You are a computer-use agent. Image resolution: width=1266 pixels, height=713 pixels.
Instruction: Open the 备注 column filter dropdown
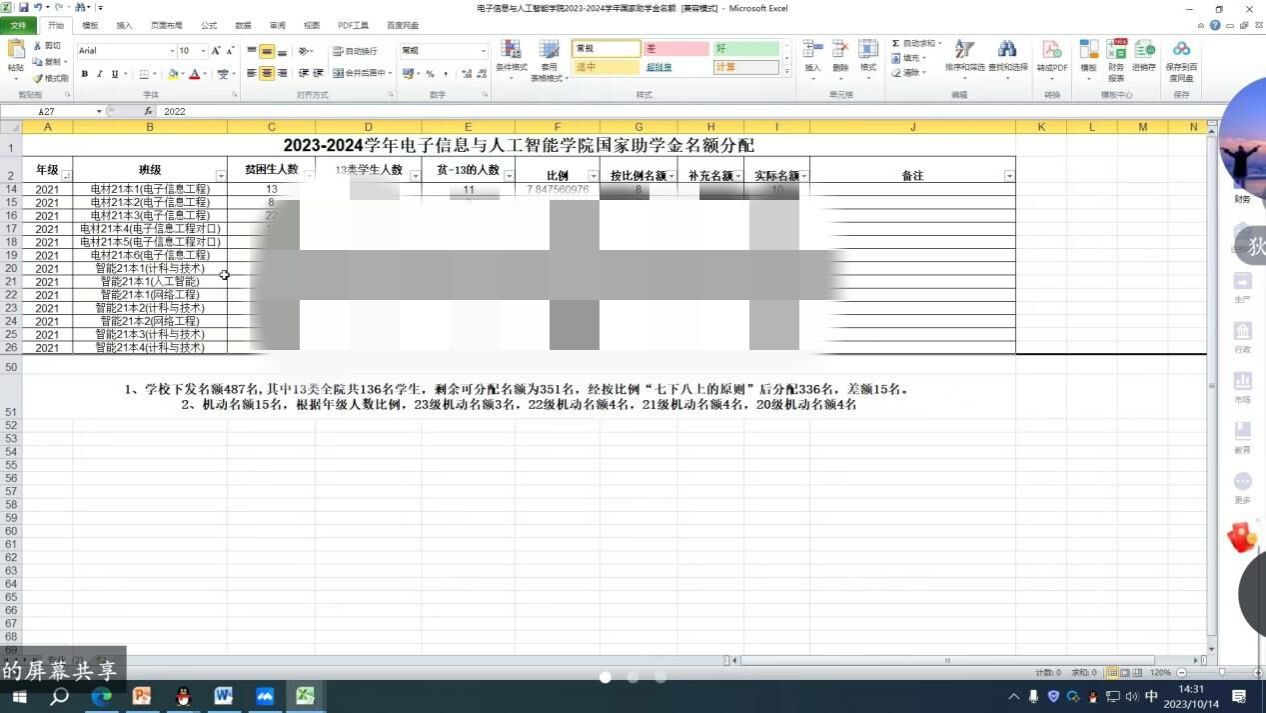[x=1009, y=176]
